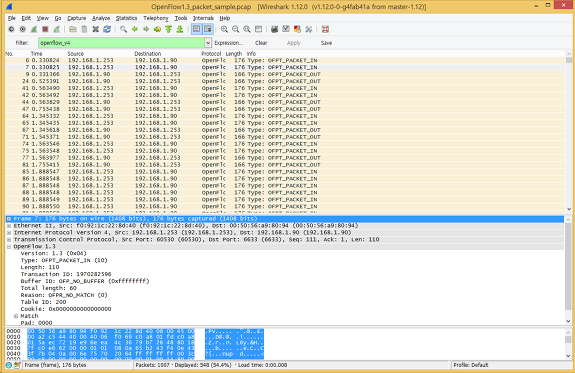Select the Buffer ID: OFP_NO_BUFFER line

click(85, 281)
